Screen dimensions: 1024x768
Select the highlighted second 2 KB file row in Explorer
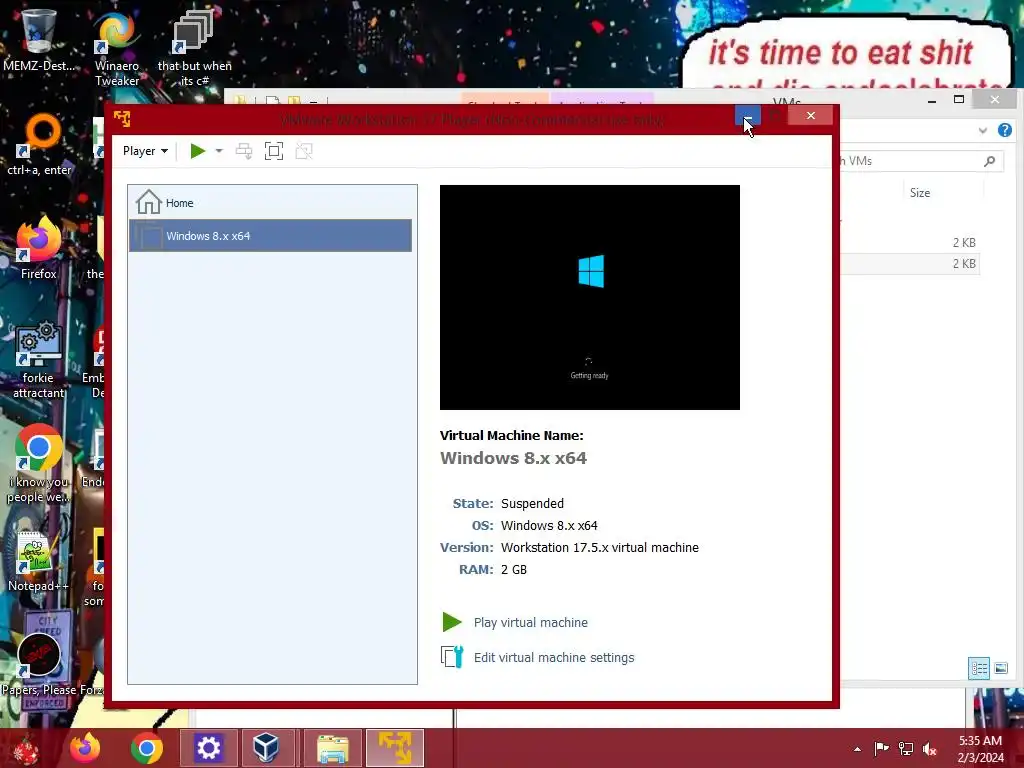pyautogui.click(x=909, y=263)
